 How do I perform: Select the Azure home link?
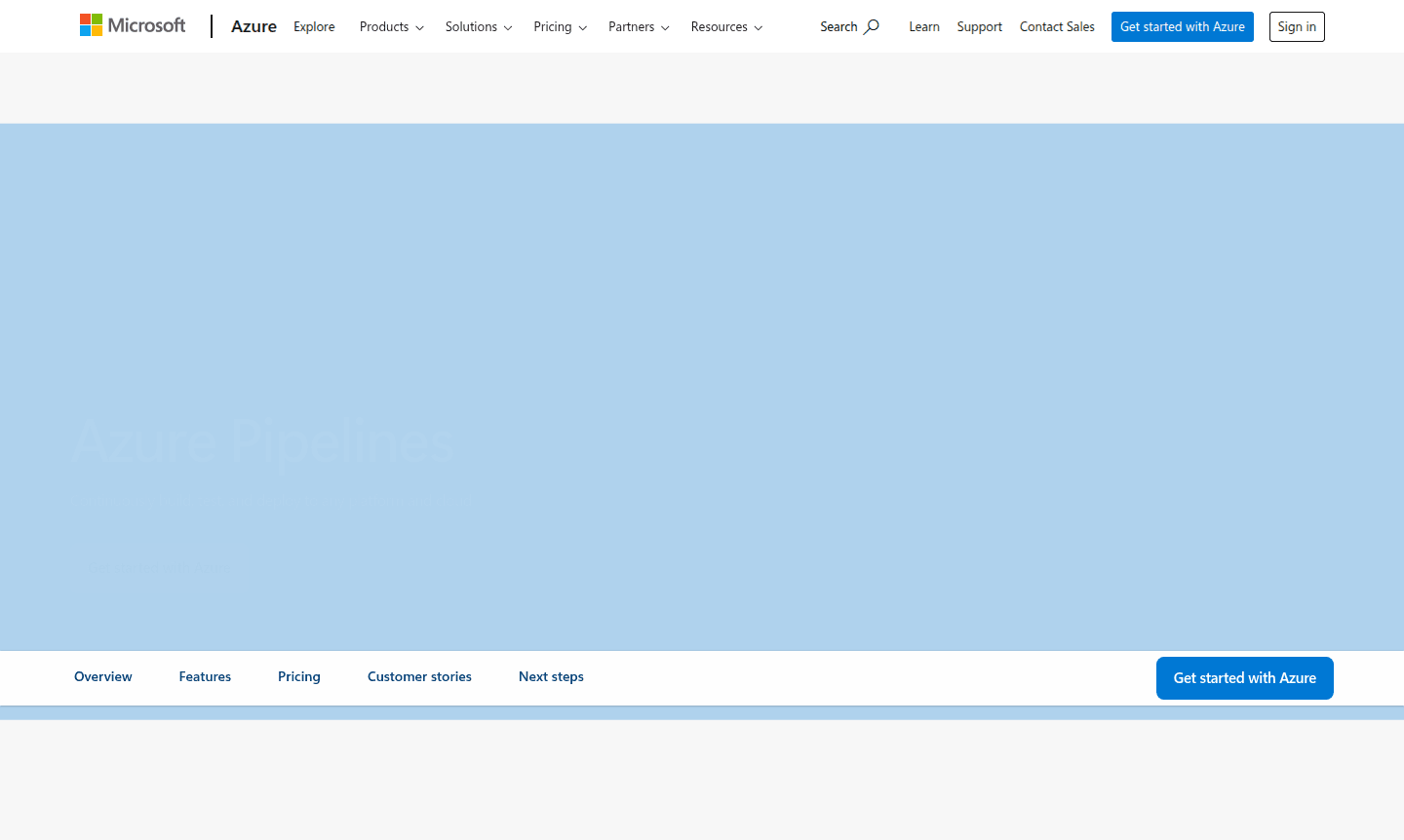pos(253,26)
